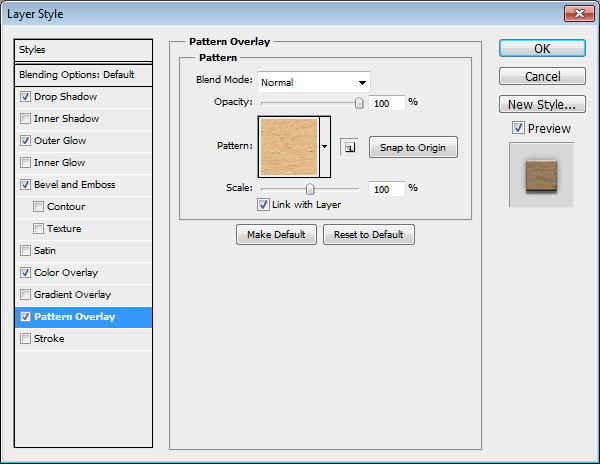
Task: Click the create new preset icon beside pattern
Action: tap(349, 147)
